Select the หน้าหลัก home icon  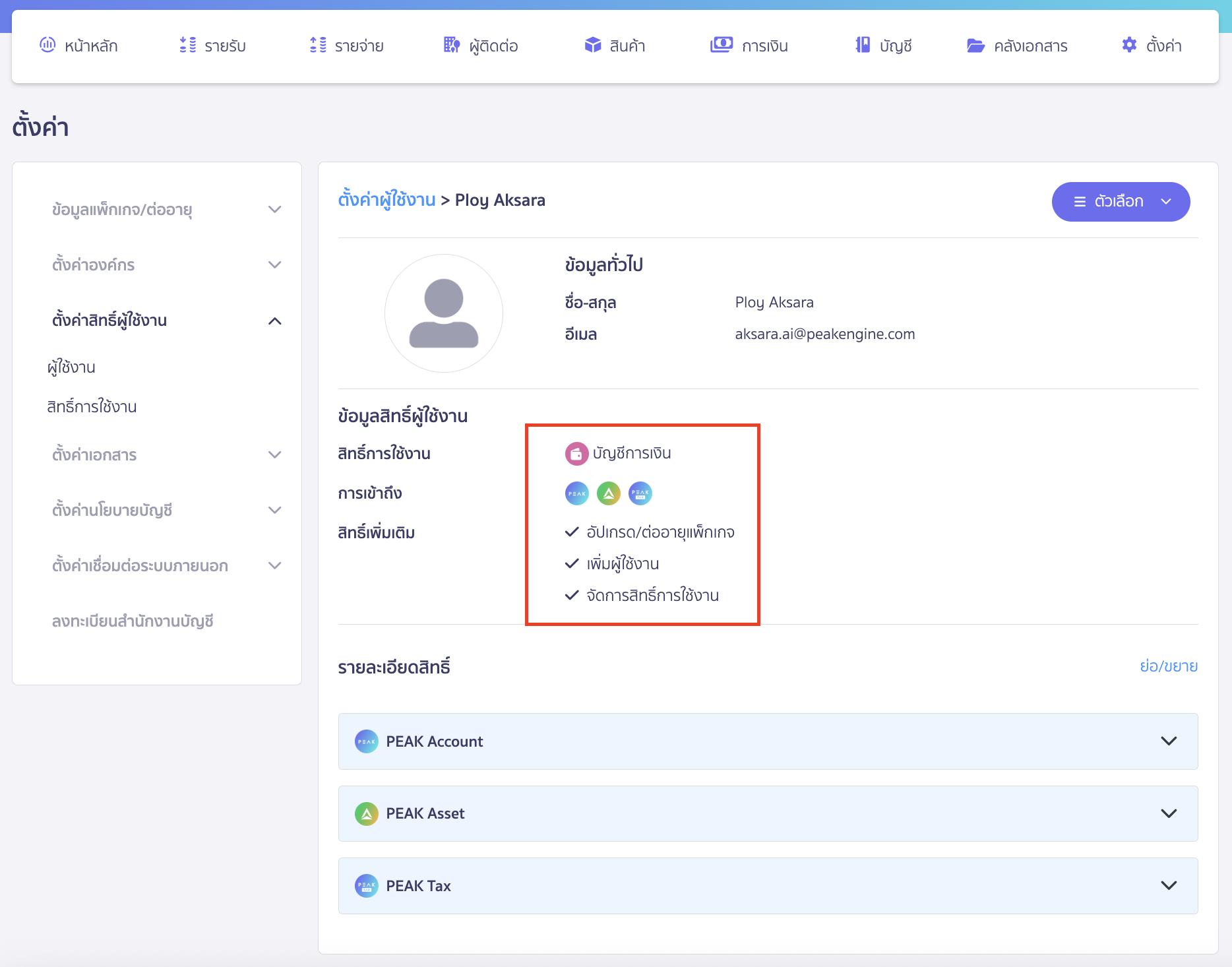[x=47, y=45]
